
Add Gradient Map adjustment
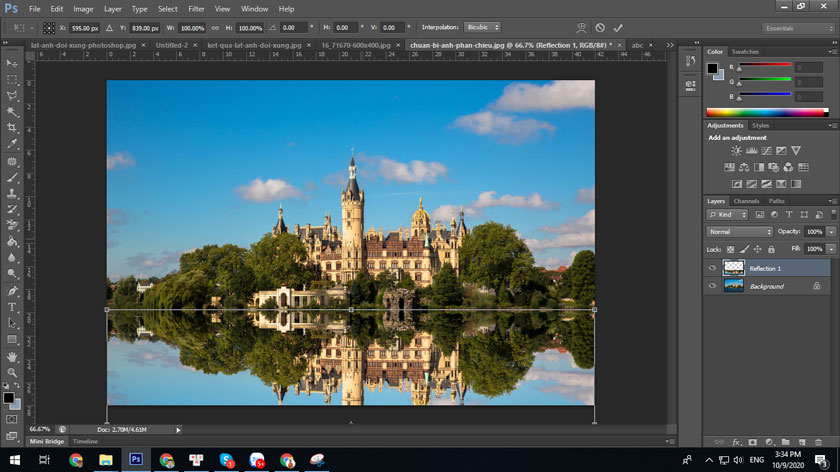click(x=796, y=184)
